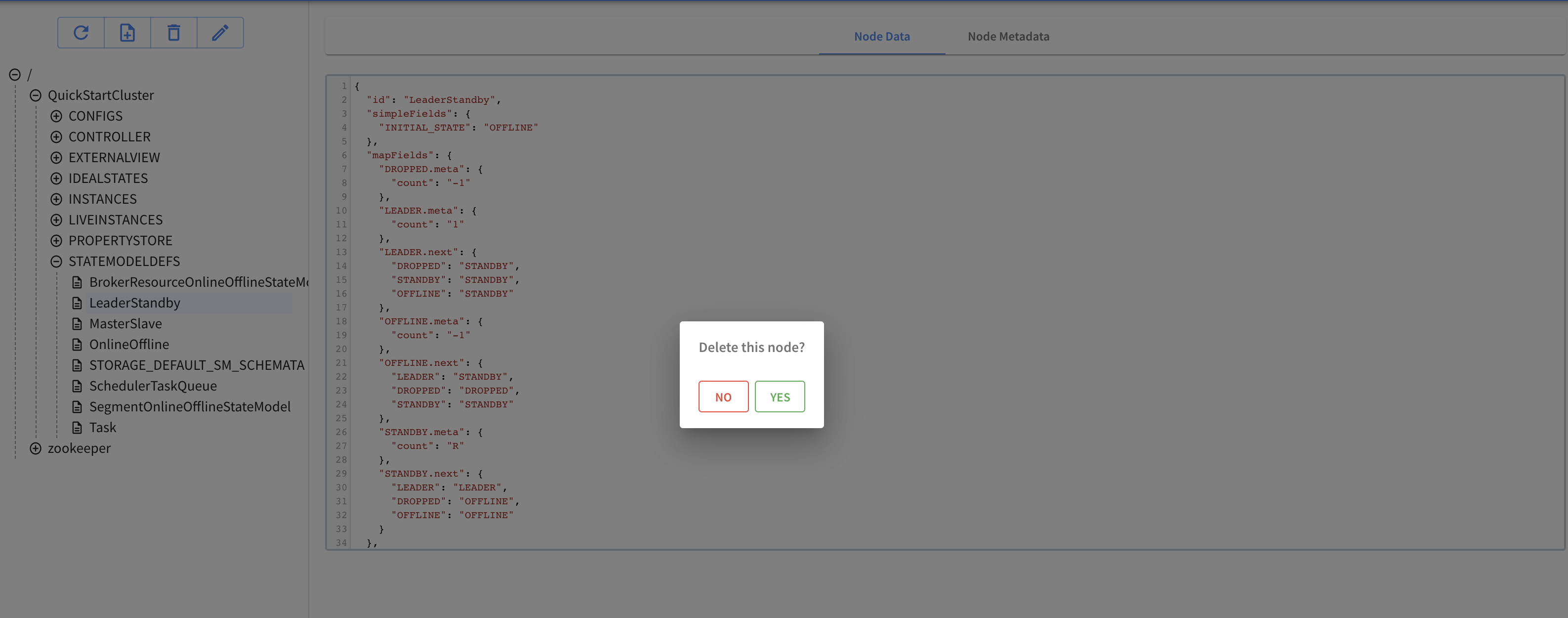Expand the zookeeper node
Viewport: 1568px width, 618px height.
pyautogui.click(x=36, y=448)
